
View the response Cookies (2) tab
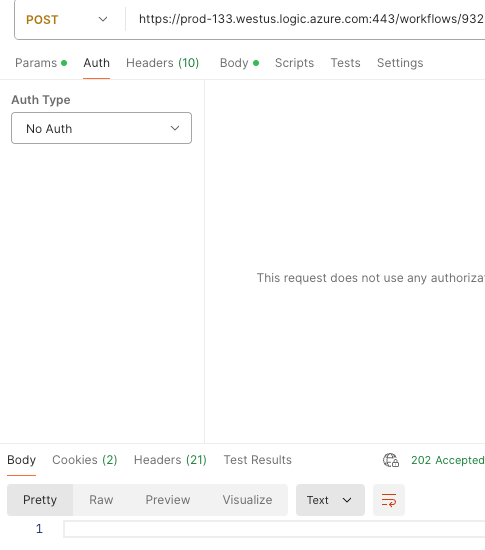click(85, 460)
